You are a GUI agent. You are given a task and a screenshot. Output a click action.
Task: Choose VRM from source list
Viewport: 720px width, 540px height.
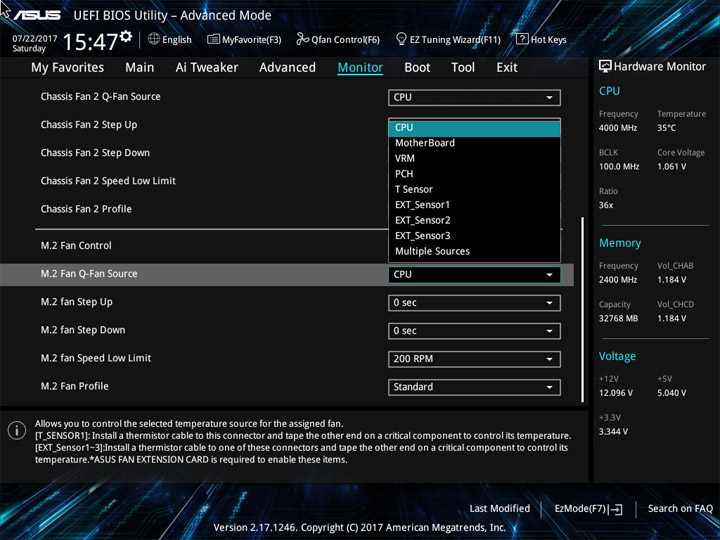474,158
